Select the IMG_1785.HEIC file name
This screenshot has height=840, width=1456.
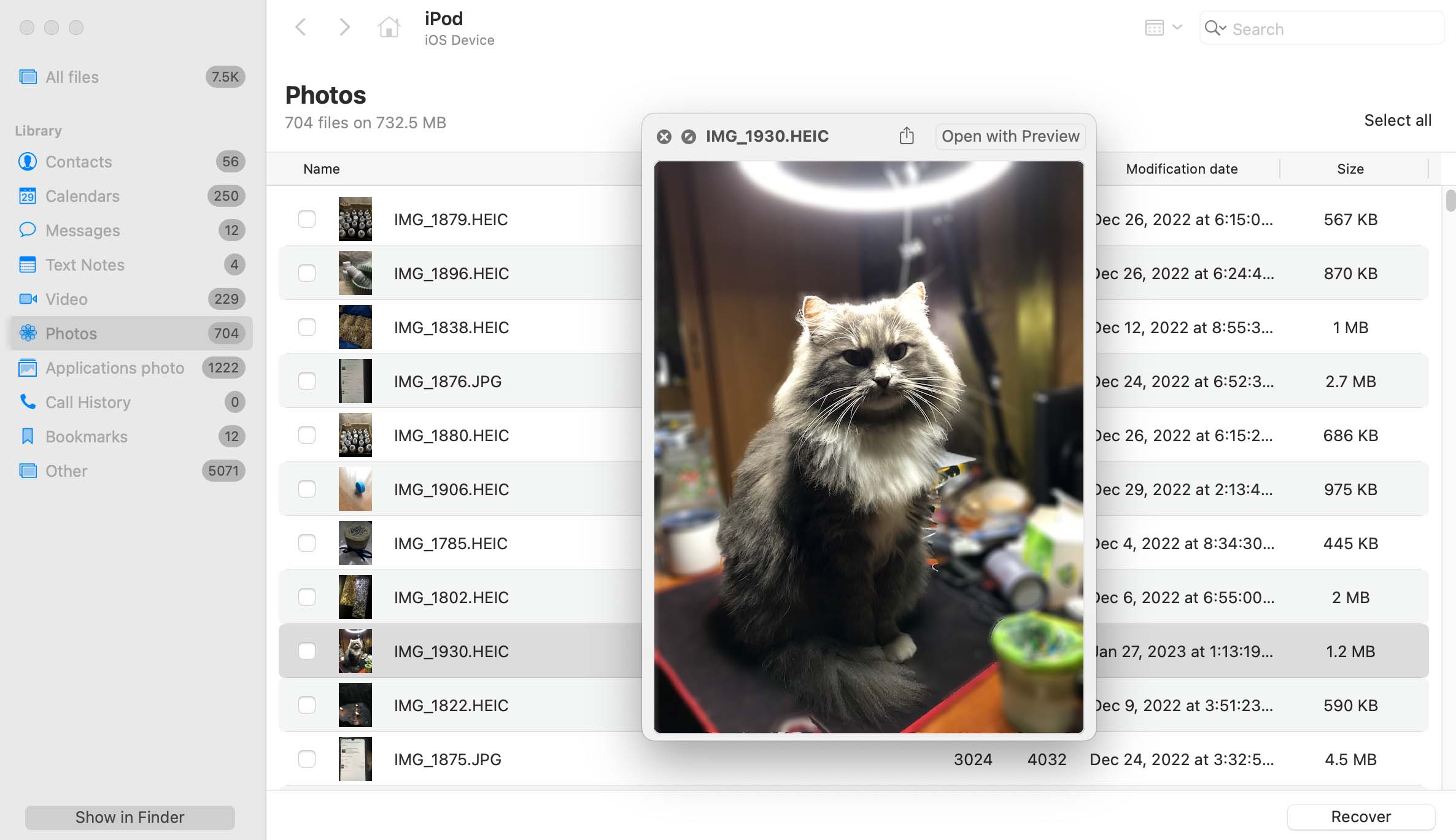(451, 543)
